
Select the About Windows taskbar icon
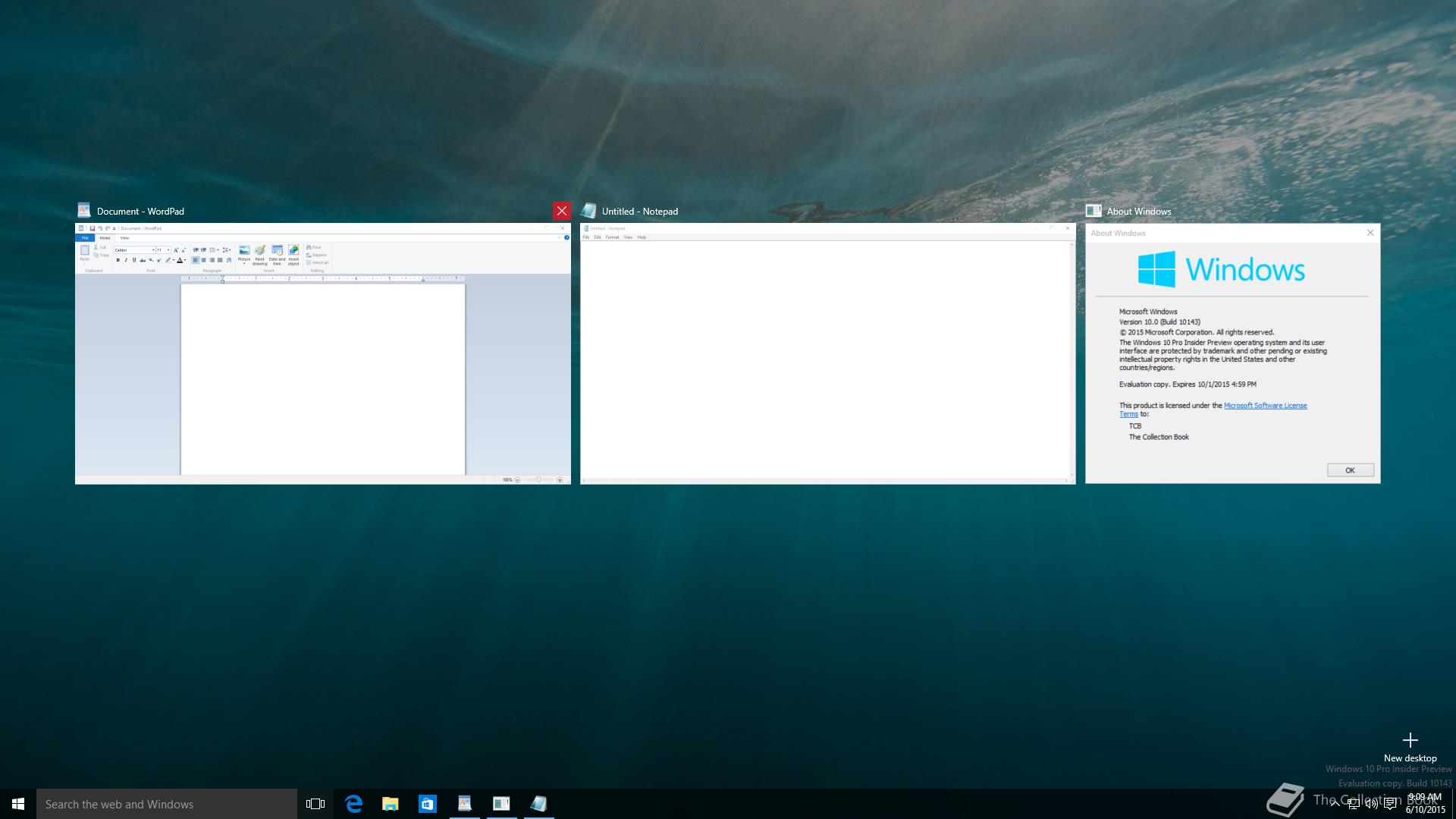[501, 804]
